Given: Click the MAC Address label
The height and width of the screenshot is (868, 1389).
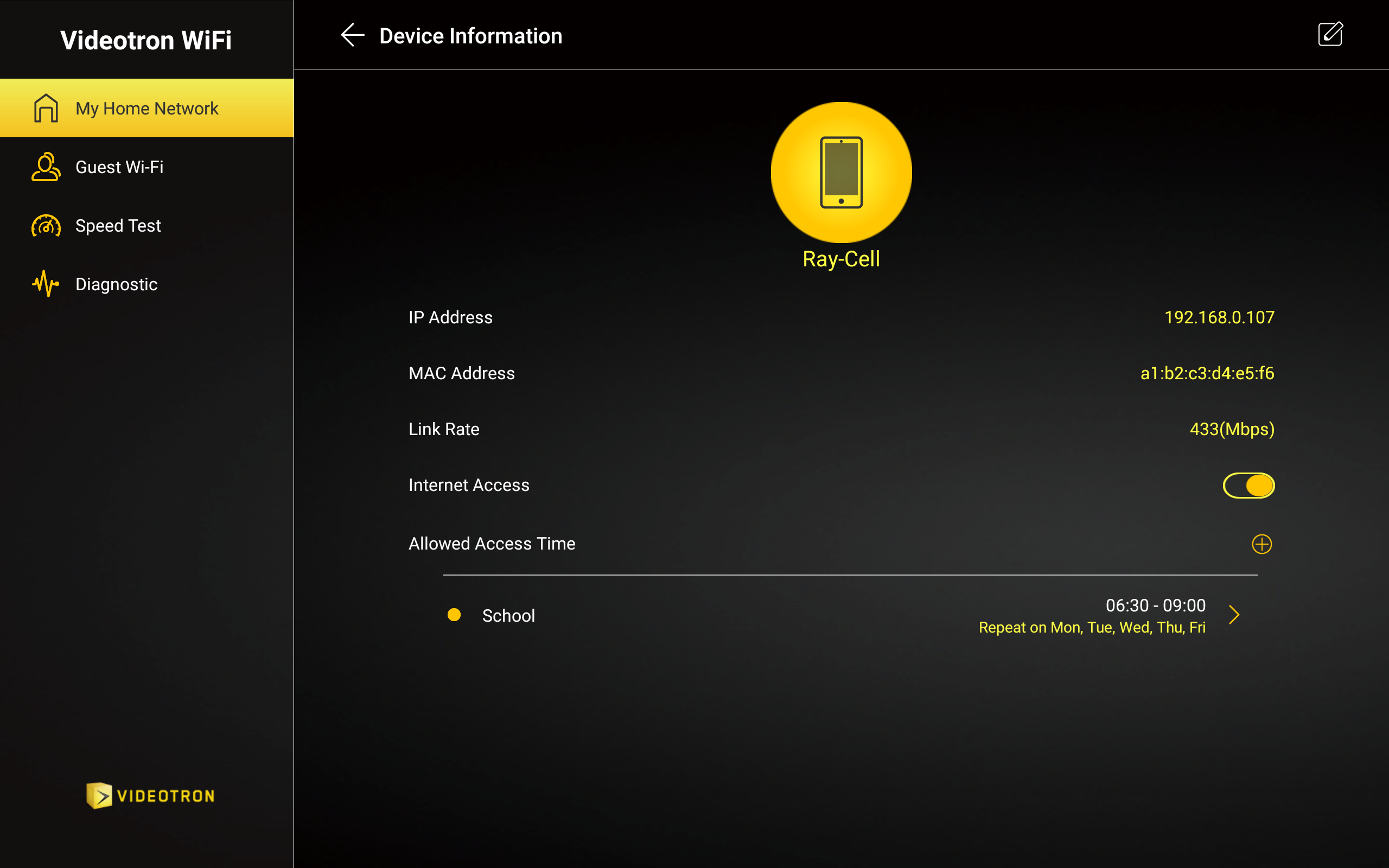Looking at the screenshot, I should point(462,373).
